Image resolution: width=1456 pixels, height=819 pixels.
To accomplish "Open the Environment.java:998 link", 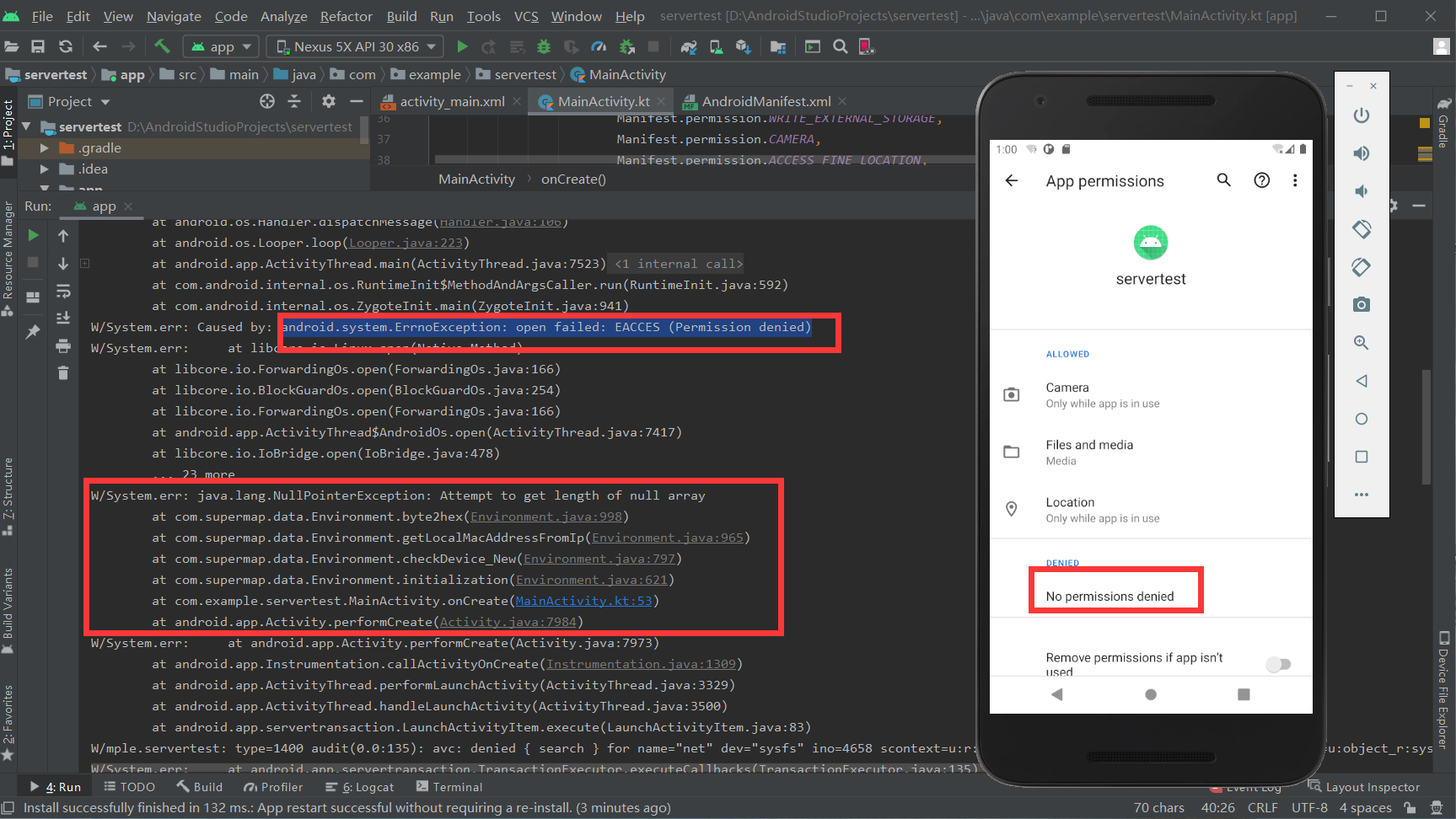I will (546, 517).
